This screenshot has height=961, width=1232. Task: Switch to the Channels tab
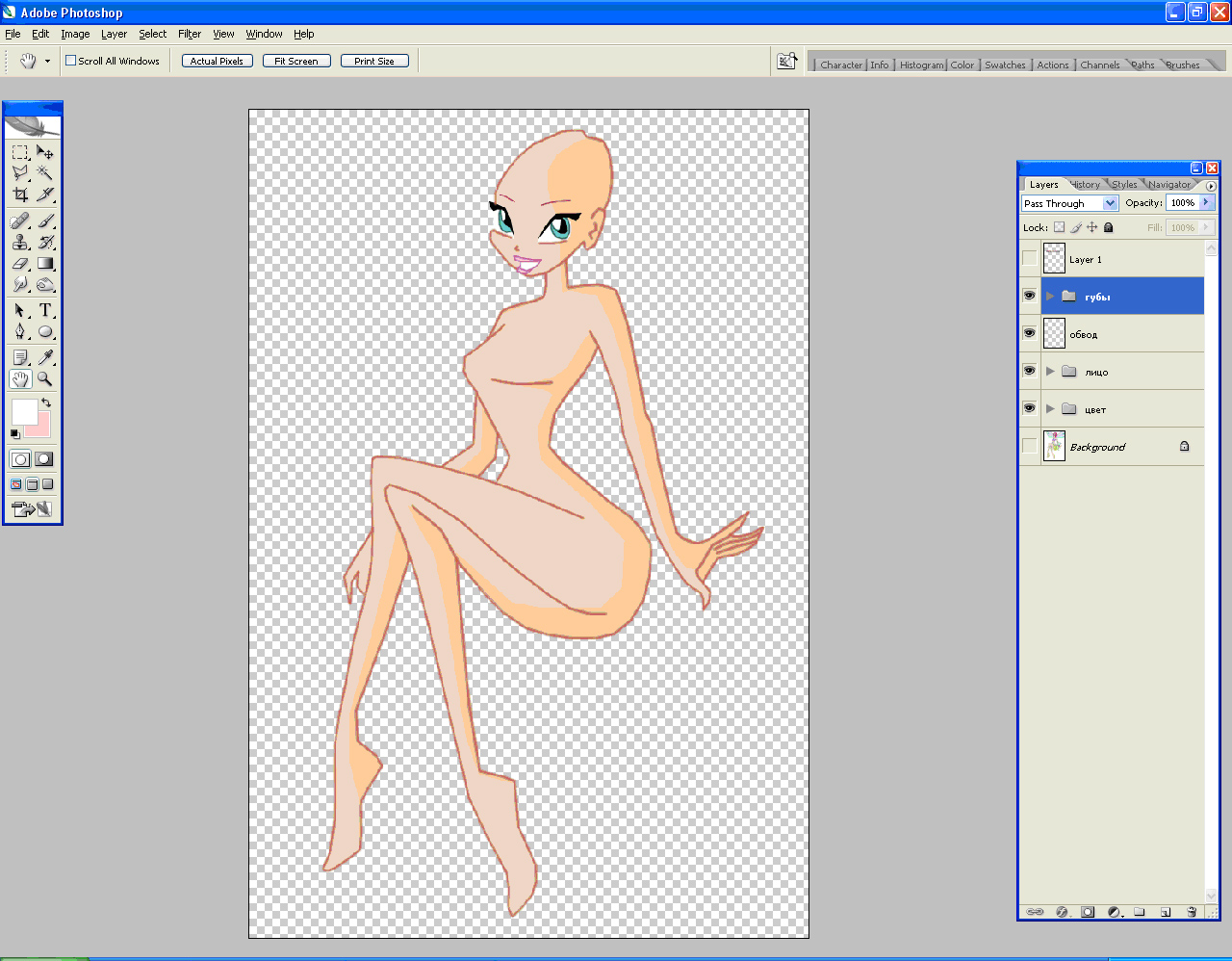pos(1099,65)
